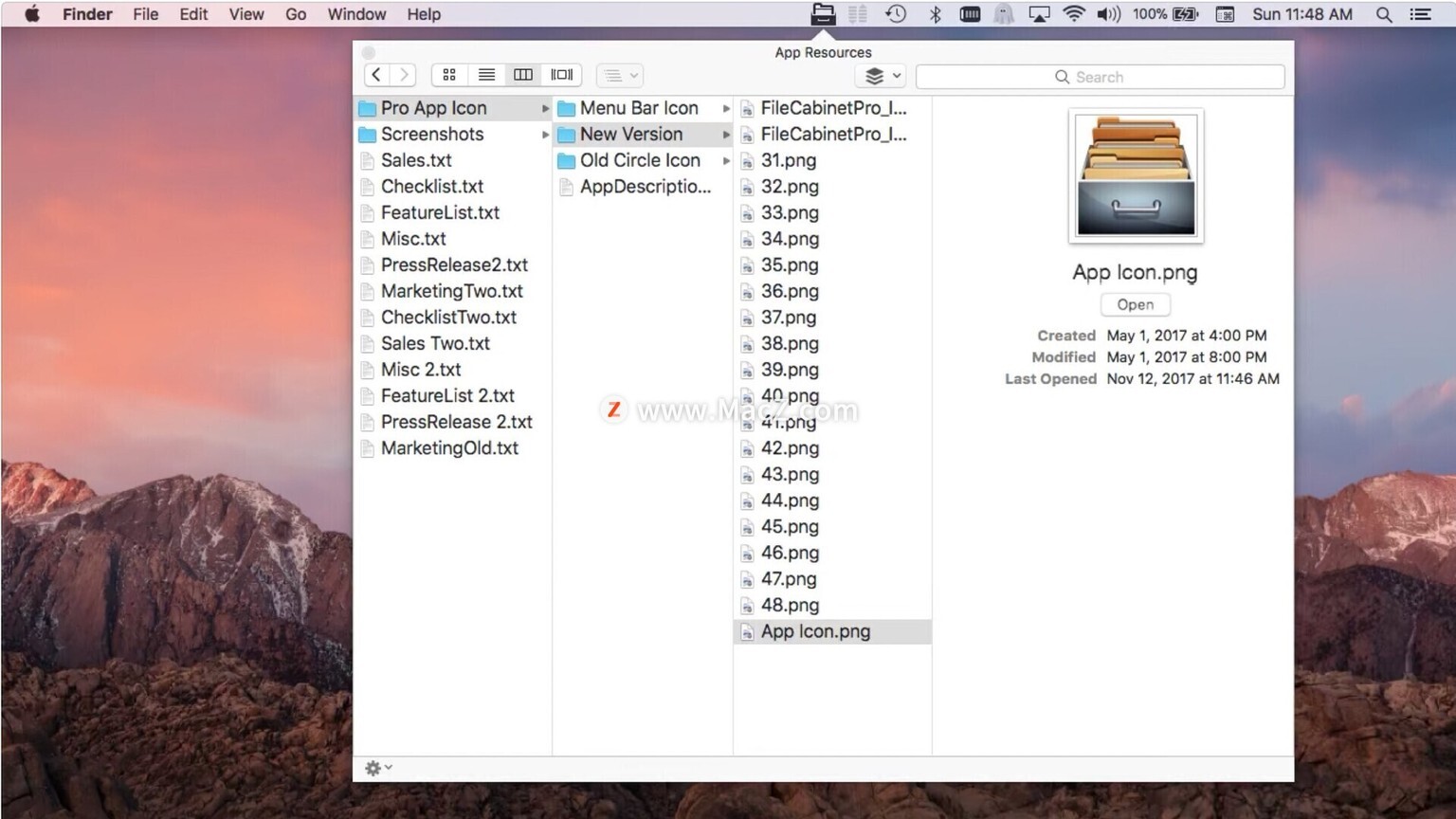Screen dimensions: 1456x819
Task: Select App Icon.png in file column
Action: tap(832, 631)
